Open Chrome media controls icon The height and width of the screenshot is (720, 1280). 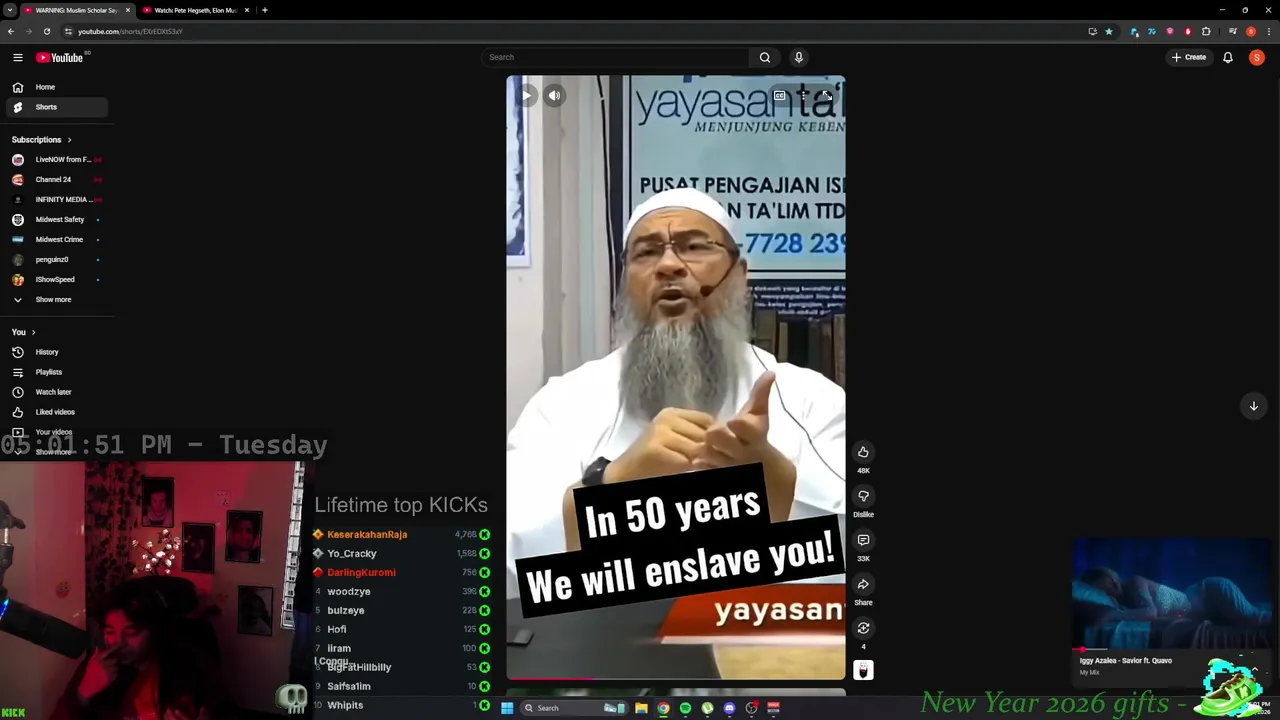tap(1232, 31)
